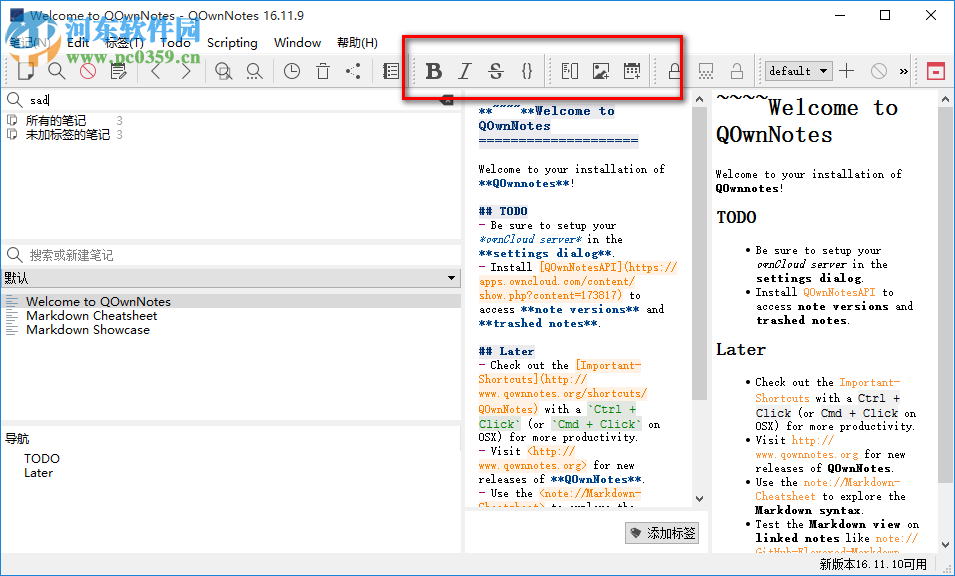Insert image into the note
The width and height of the screenshot is (955, 576).
point(600,71)
